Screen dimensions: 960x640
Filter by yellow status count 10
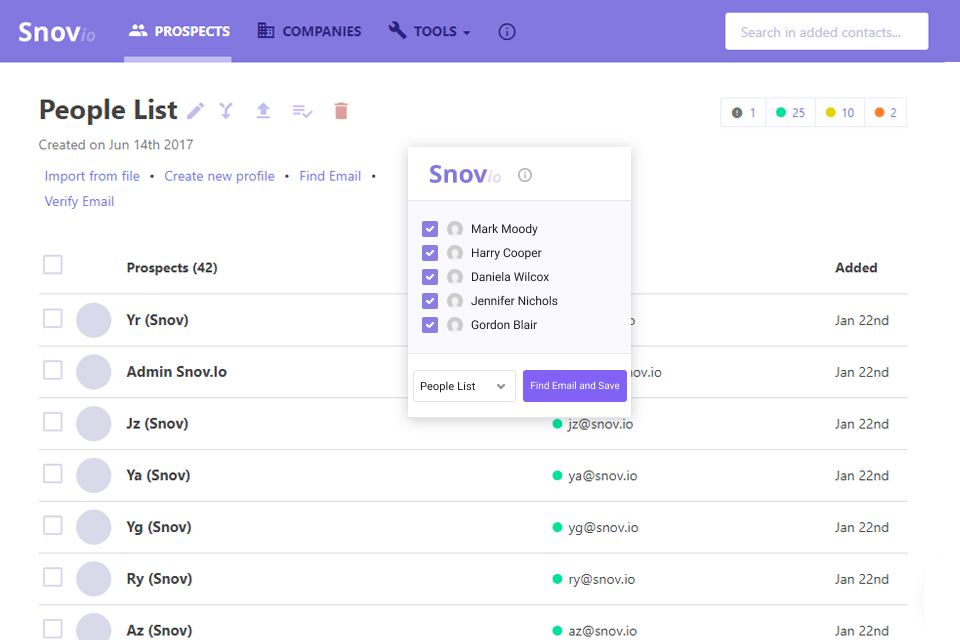(x=840, y=113)
